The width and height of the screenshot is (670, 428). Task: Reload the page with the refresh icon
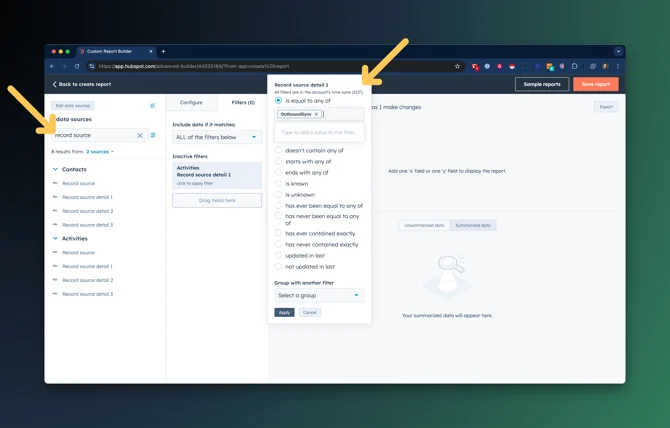77,66
